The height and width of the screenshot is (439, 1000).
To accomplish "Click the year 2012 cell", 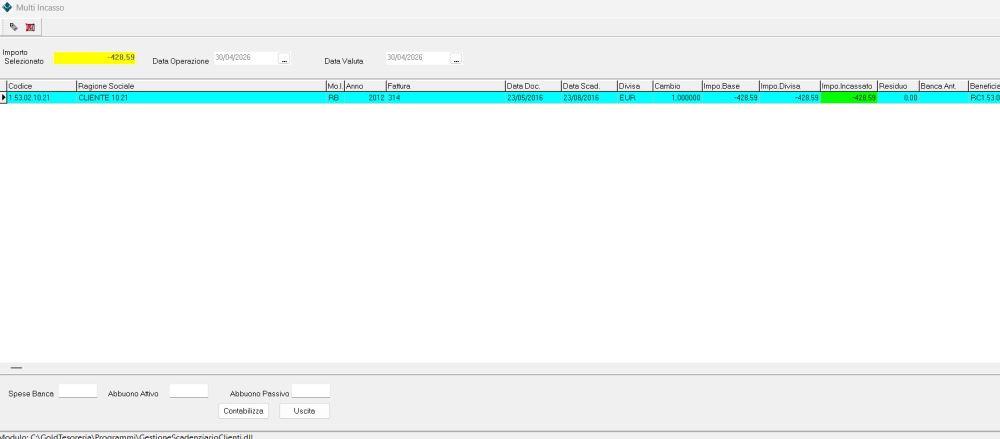I will click(365, 98).
